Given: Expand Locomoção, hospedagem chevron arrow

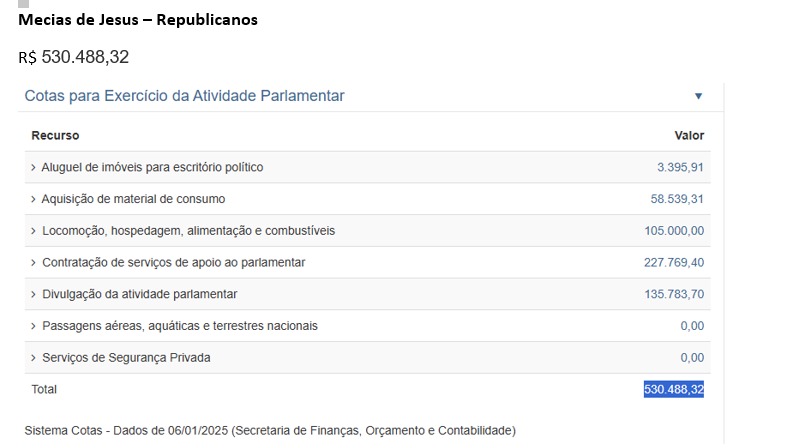Looking at the screenshot, I should coord(33,231).
